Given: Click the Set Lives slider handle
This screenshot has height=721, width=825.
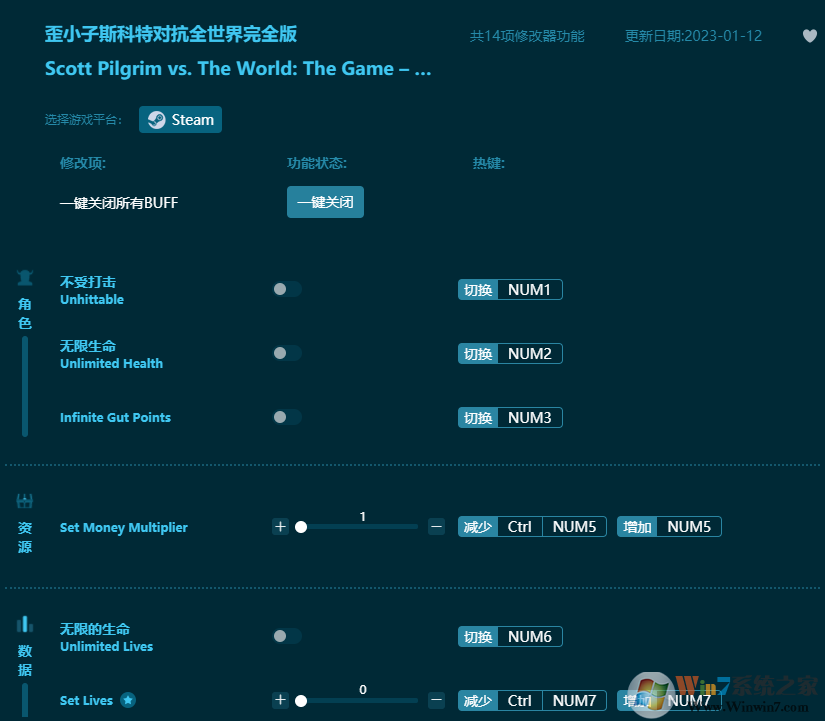Looking at the screenshot, I should 301,701.
